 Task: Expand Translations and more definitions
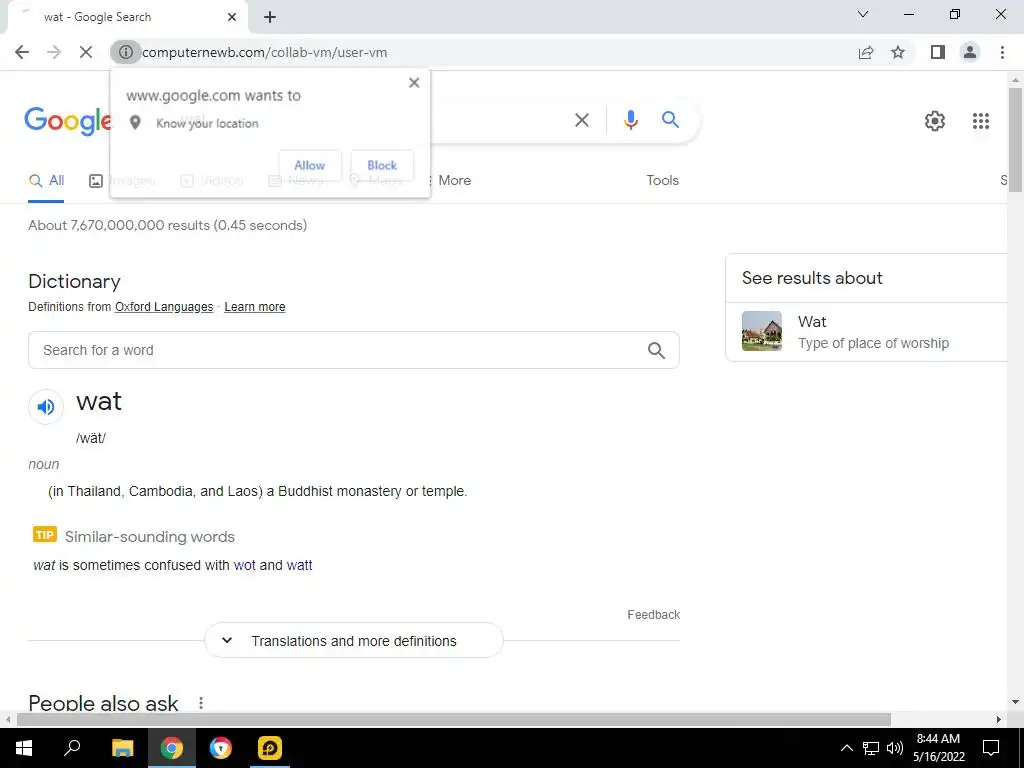tap(354, 641)
